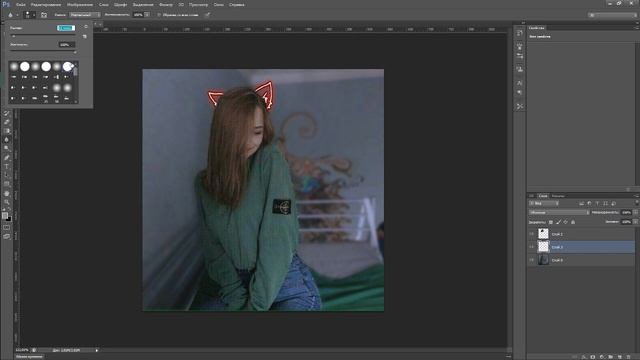Open the Справка menu
This screenshot has width=640, height=360.
237,4
